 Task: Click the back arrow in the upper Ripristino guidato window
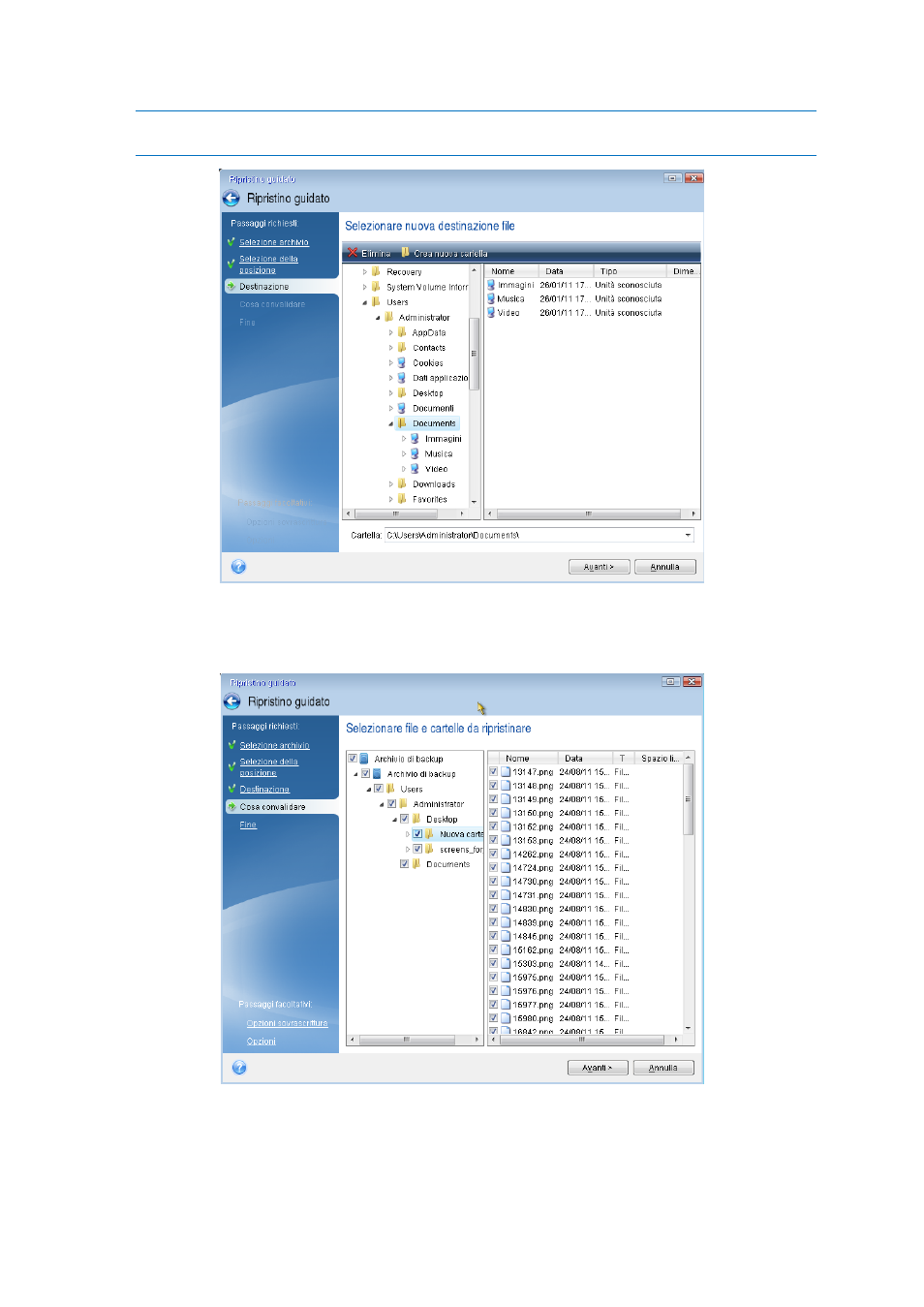pyautogui.click(x=231, y=199)
